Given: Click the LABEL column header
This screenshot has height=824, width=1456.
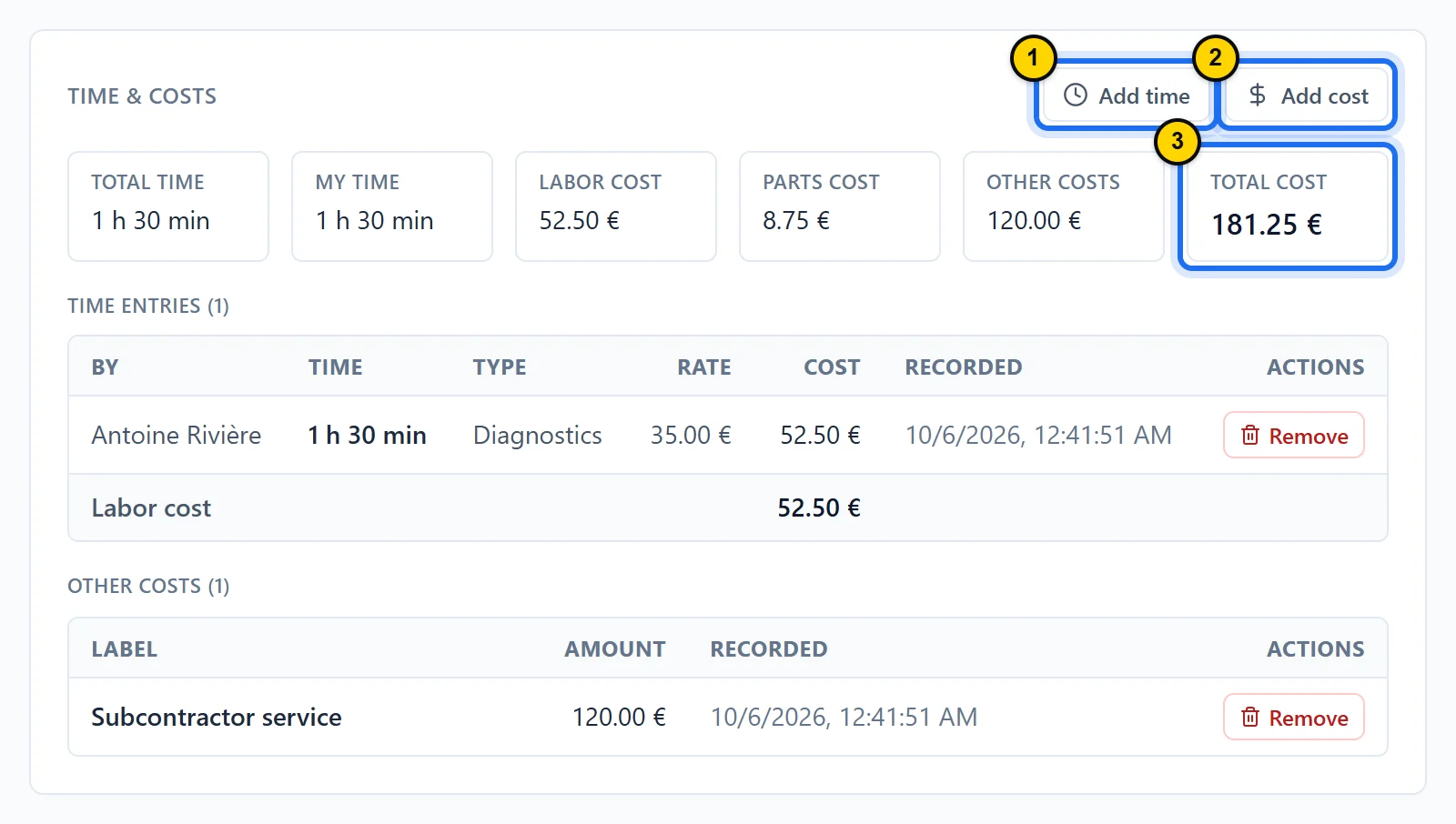Looking at the screenshot, I should click(x=125, y=649).
